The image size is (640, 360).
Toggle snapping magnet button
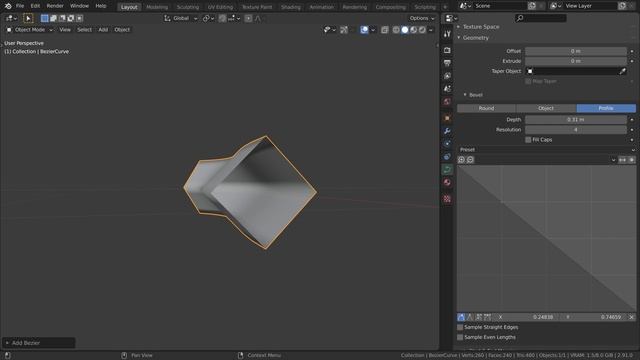[222, 18]
